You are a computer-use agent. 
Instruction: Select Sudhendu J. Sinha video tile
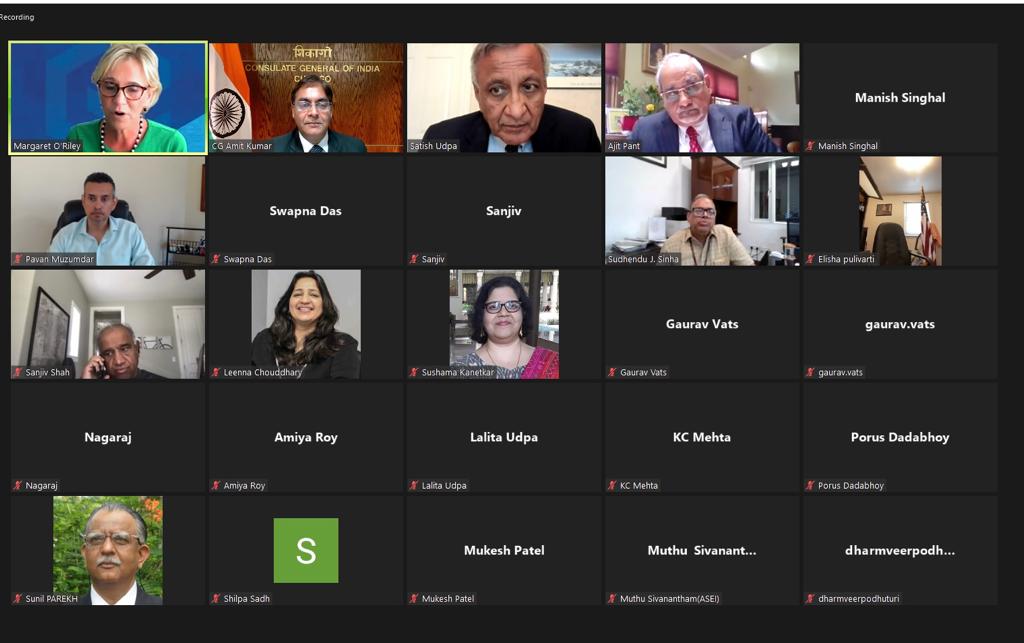coord(702,211)
